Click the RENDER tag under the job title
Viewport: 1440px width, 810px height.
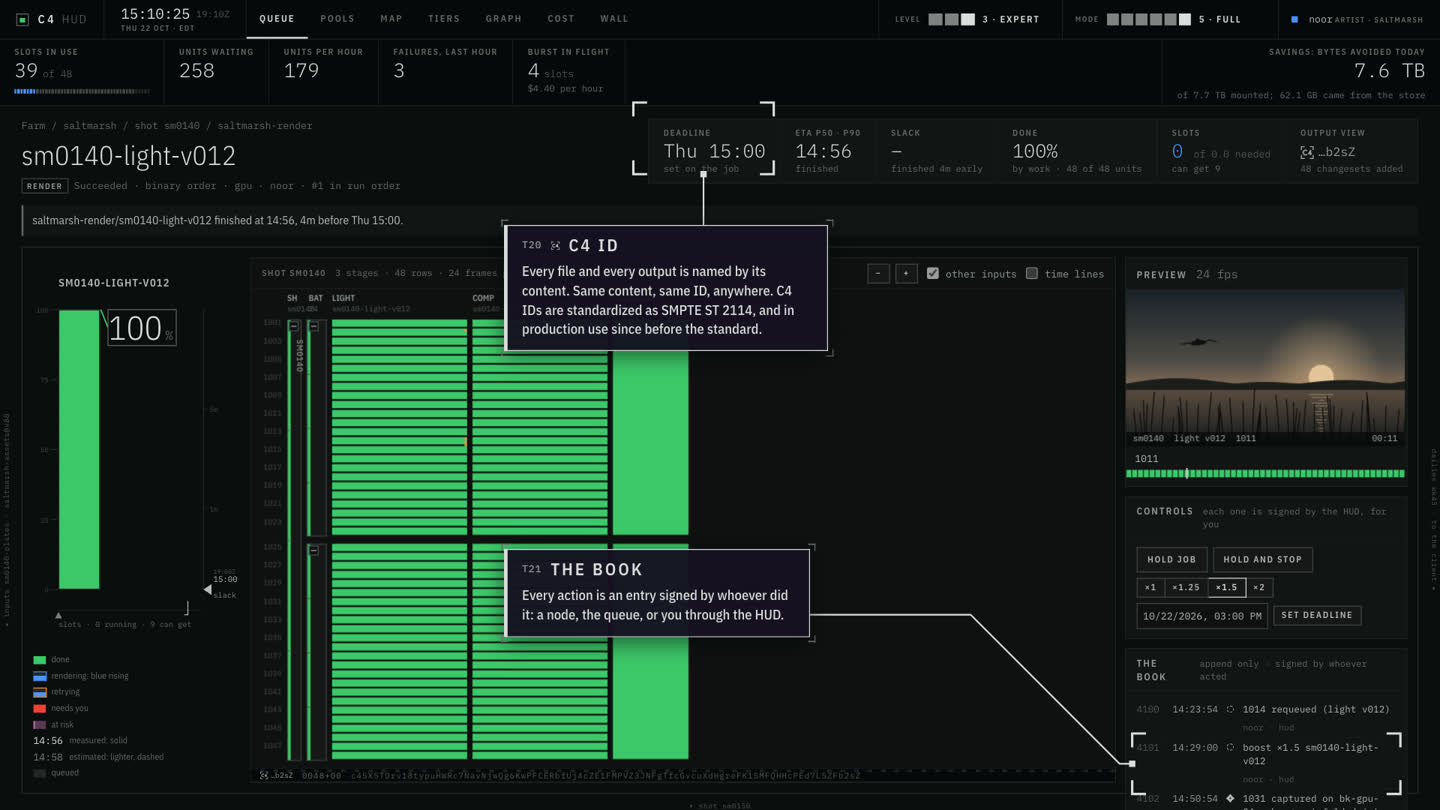click(44, 186)
